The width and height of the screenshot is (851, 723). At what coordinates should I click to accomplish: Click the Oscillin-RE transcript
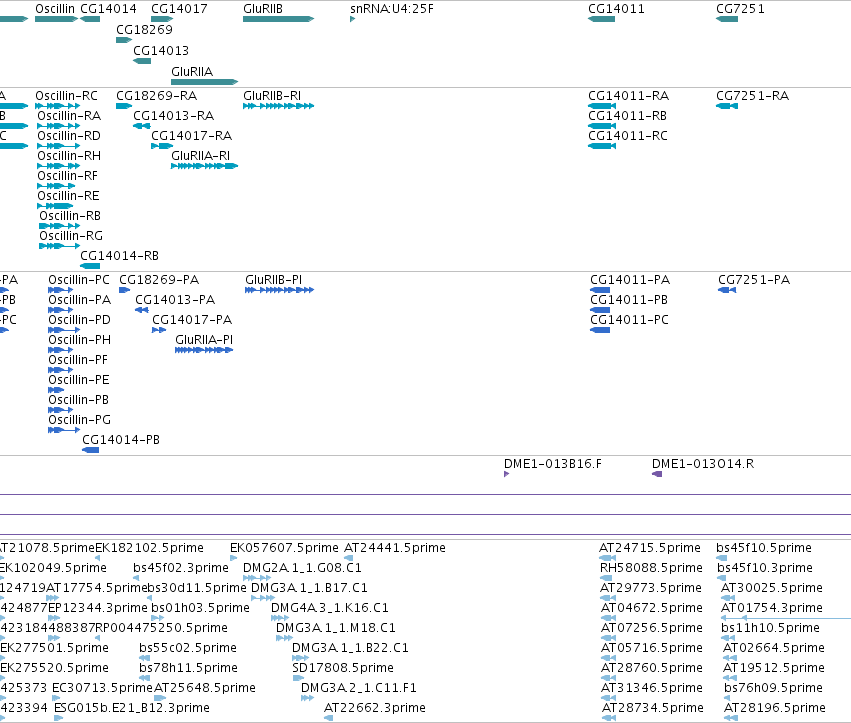click(x=55, y=206)
